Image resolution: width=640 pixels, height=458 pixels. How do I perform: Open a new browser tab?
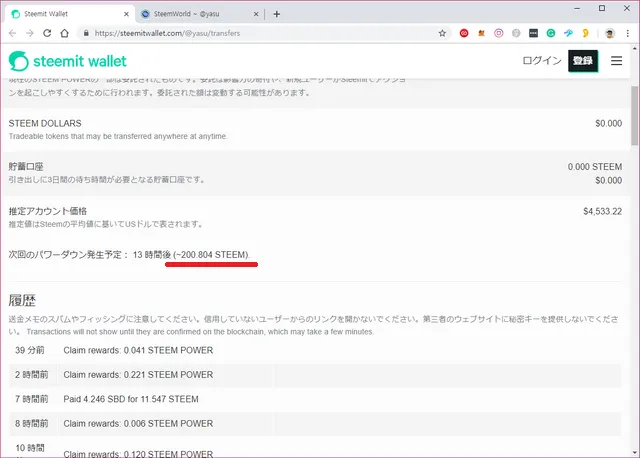coord(277,14)
